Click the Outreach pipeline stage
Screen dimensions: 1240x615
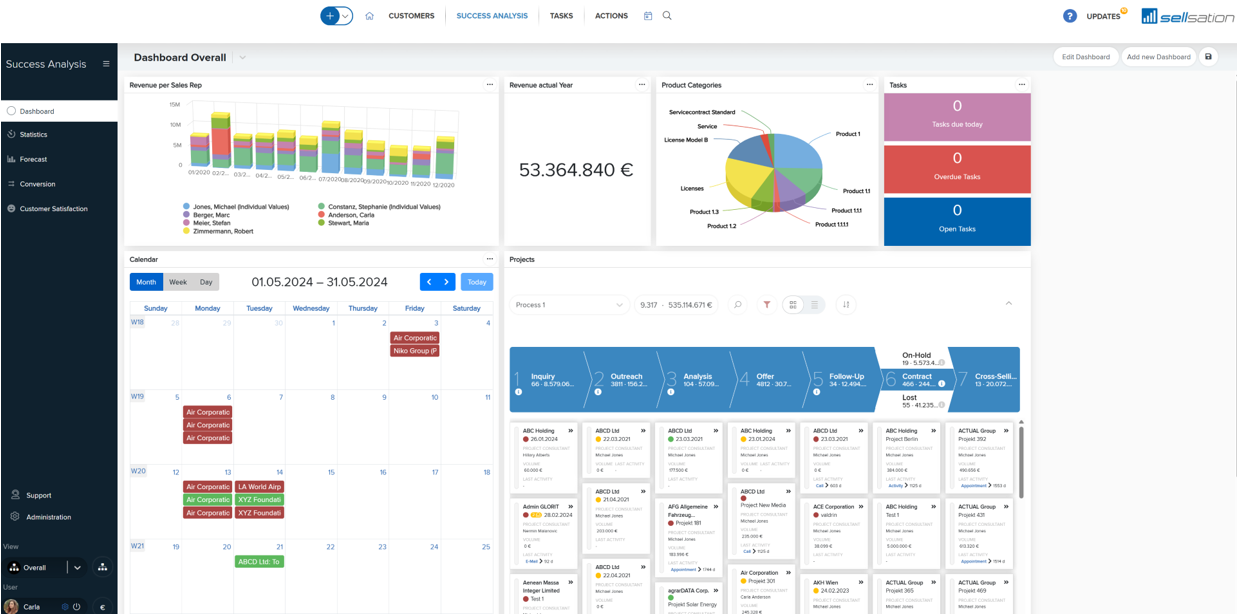[x=626, y=380]
